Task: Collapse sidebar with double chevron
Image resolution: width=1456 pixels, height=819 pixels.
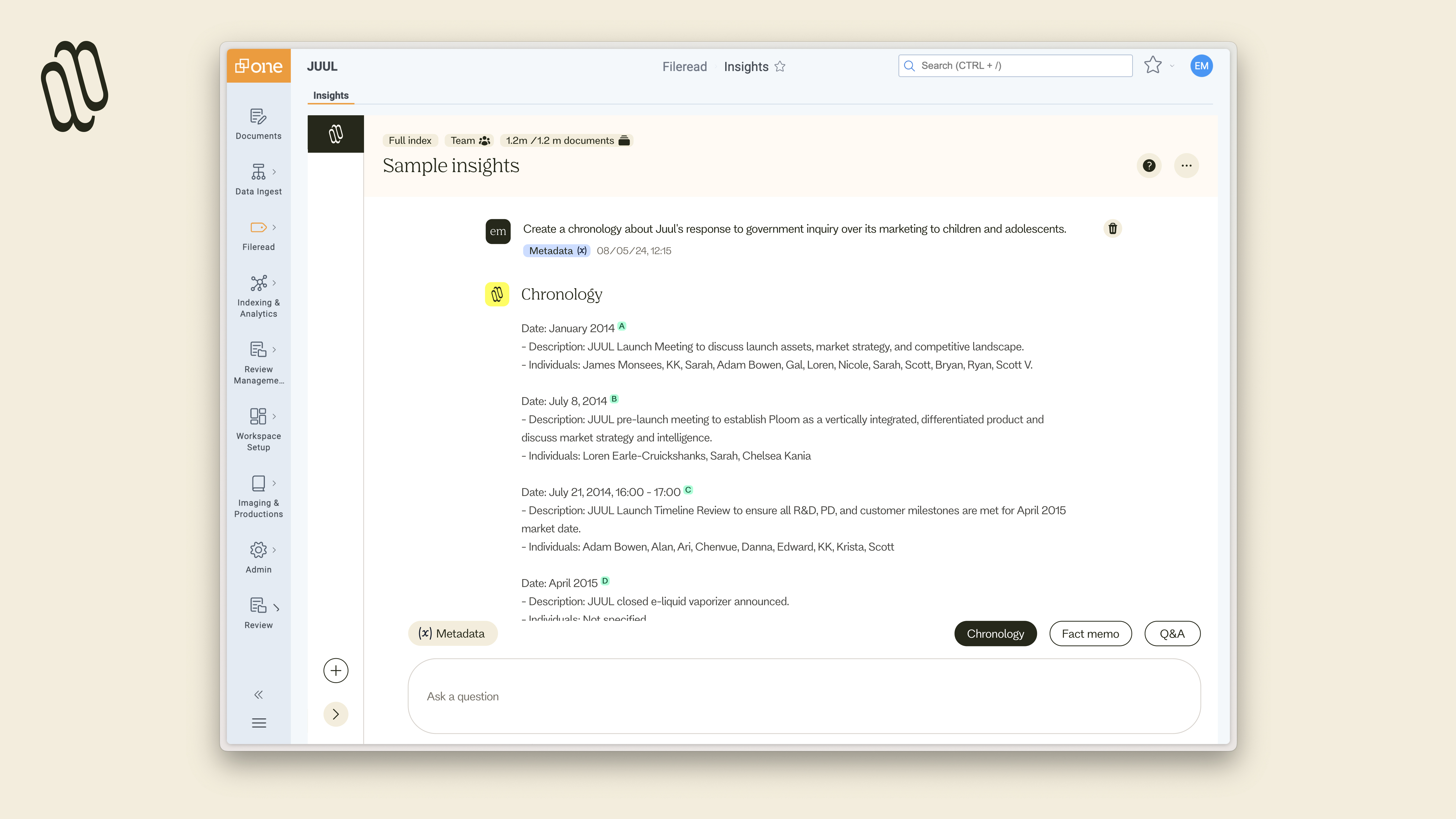Action: 258,695
